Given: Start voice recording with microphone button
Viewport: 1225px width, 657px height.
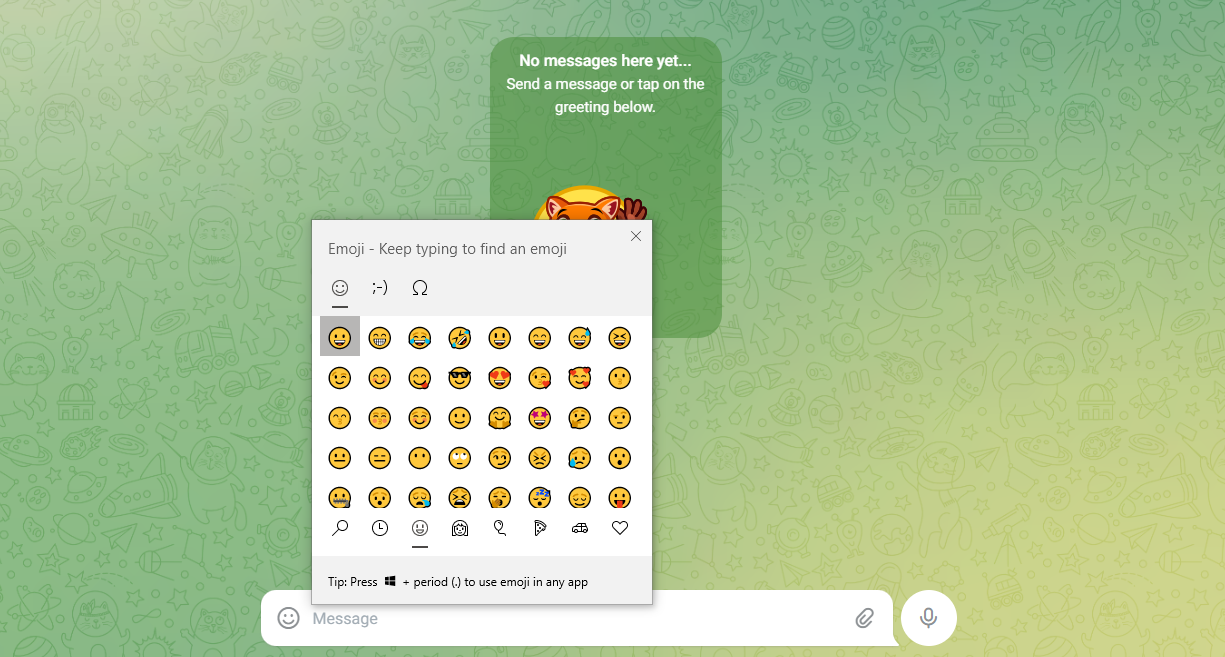Looking at the screenshot, I should click(x=929, y=618).
